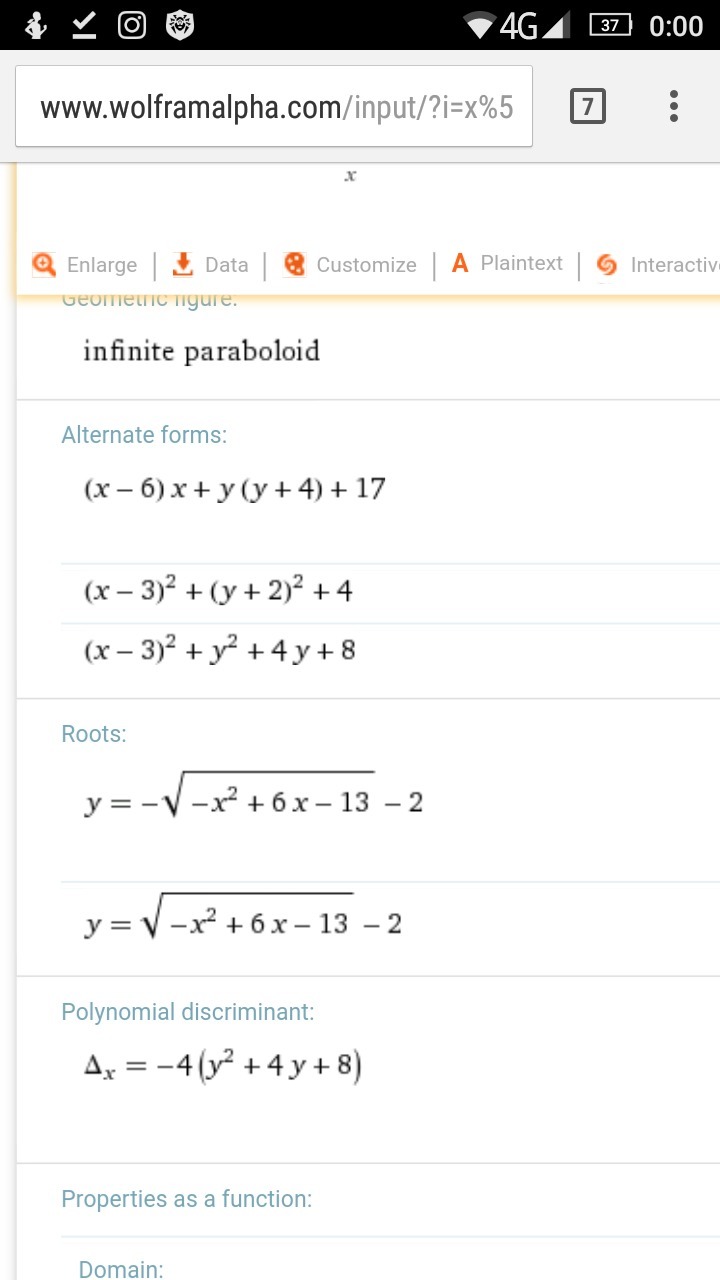720x1280 pixels.
Task: Open the Plaintext option
Action: (522, 263)
